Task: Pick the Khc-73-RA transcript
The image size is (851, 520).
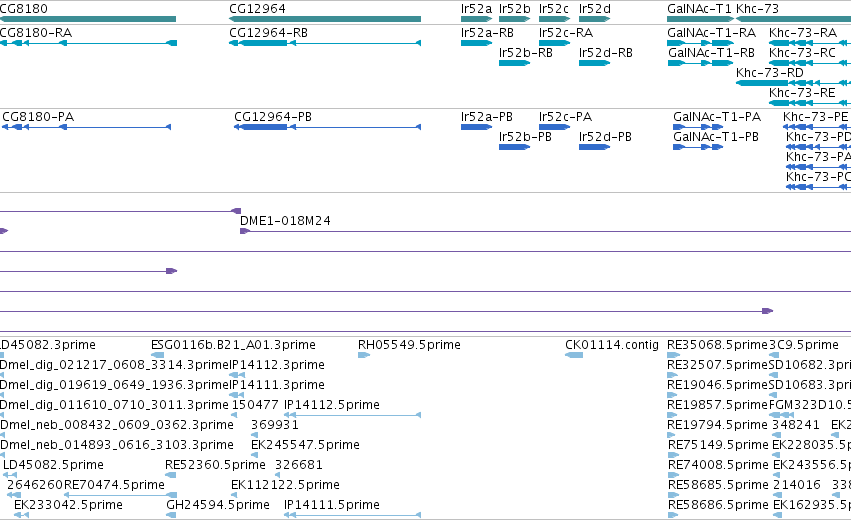Action: click(810, 43)
